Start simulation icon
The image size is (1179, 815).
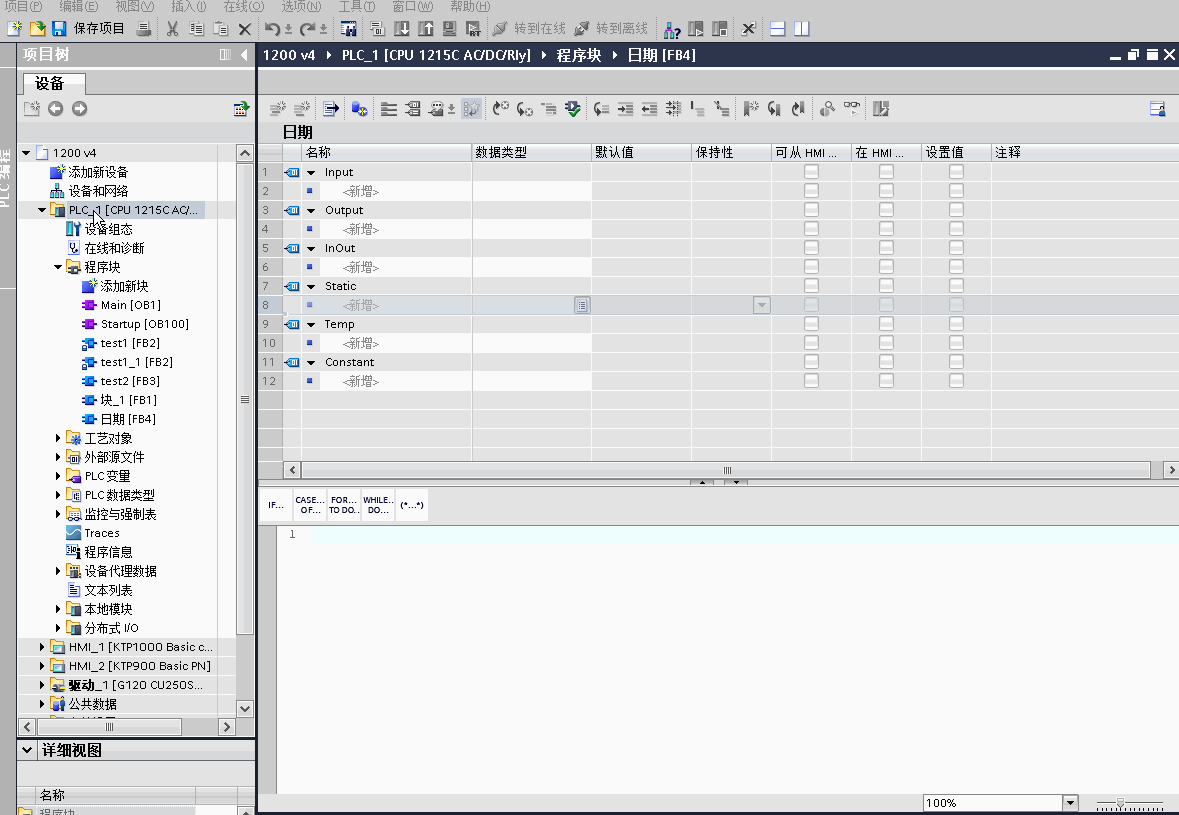tap(450, 29)
